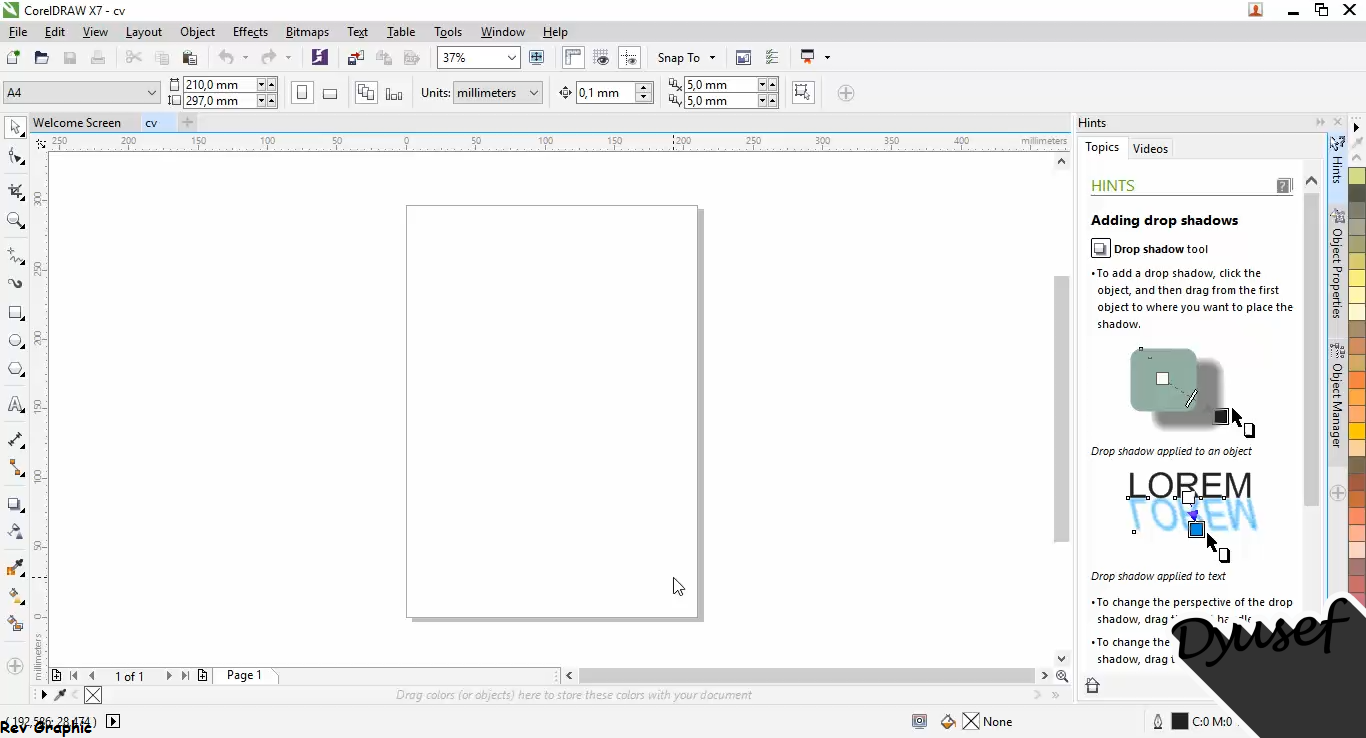Select the Color Eyedropper tool
The height and width of the screenshot is (738, 1366).
(x=15, y=568)
